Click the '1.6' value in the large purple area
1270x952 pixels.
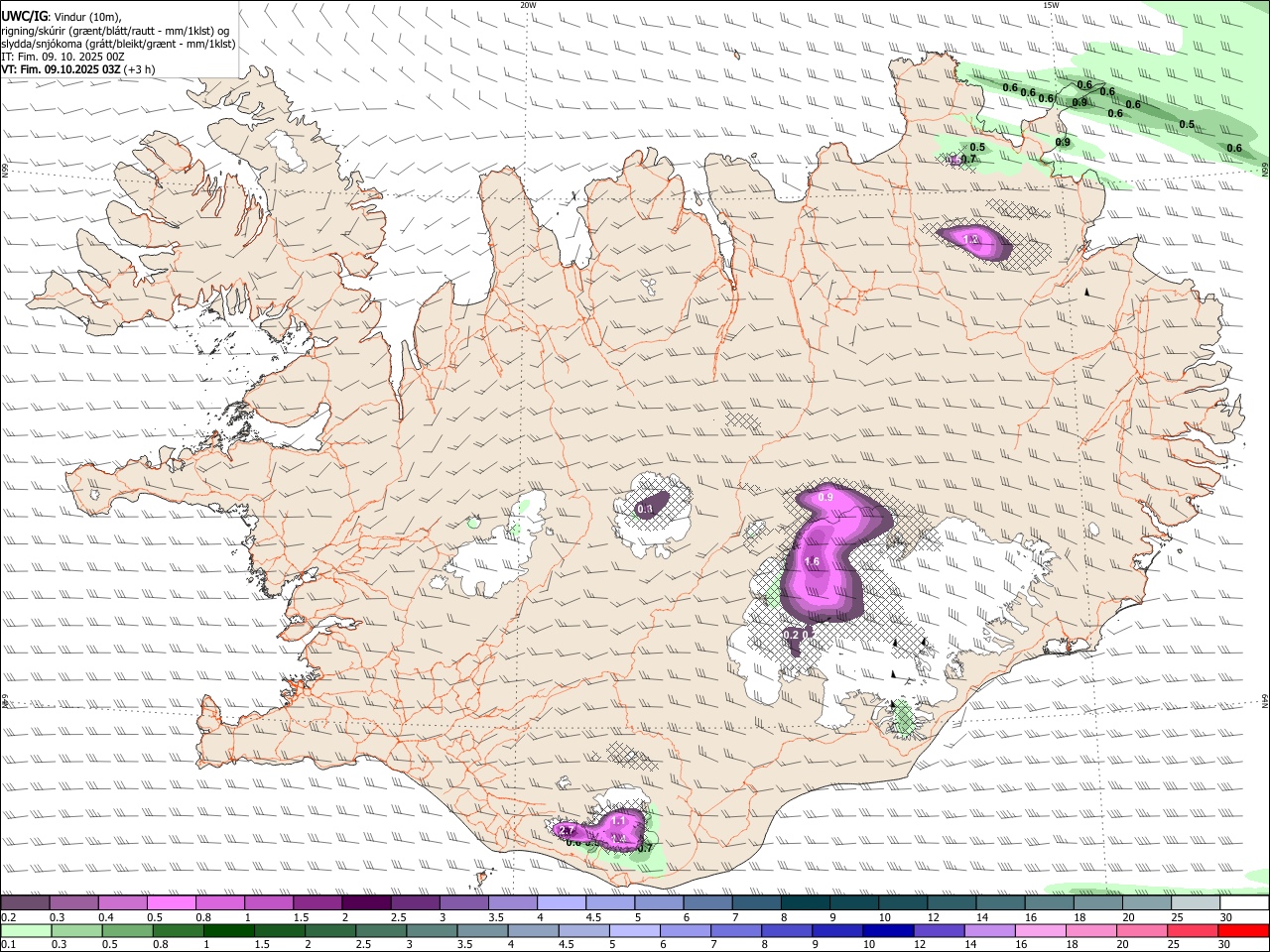coord(812,562)
